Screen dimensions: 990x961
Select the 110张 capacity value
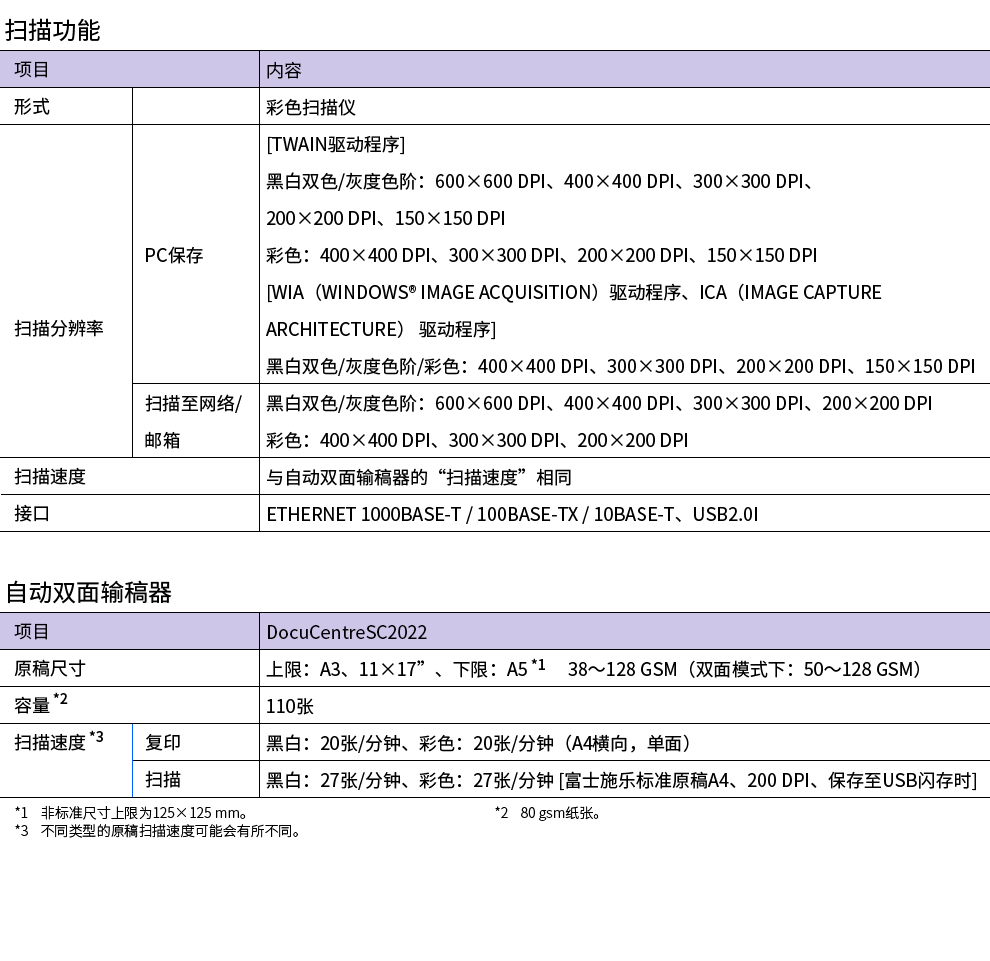click(290, 706)
